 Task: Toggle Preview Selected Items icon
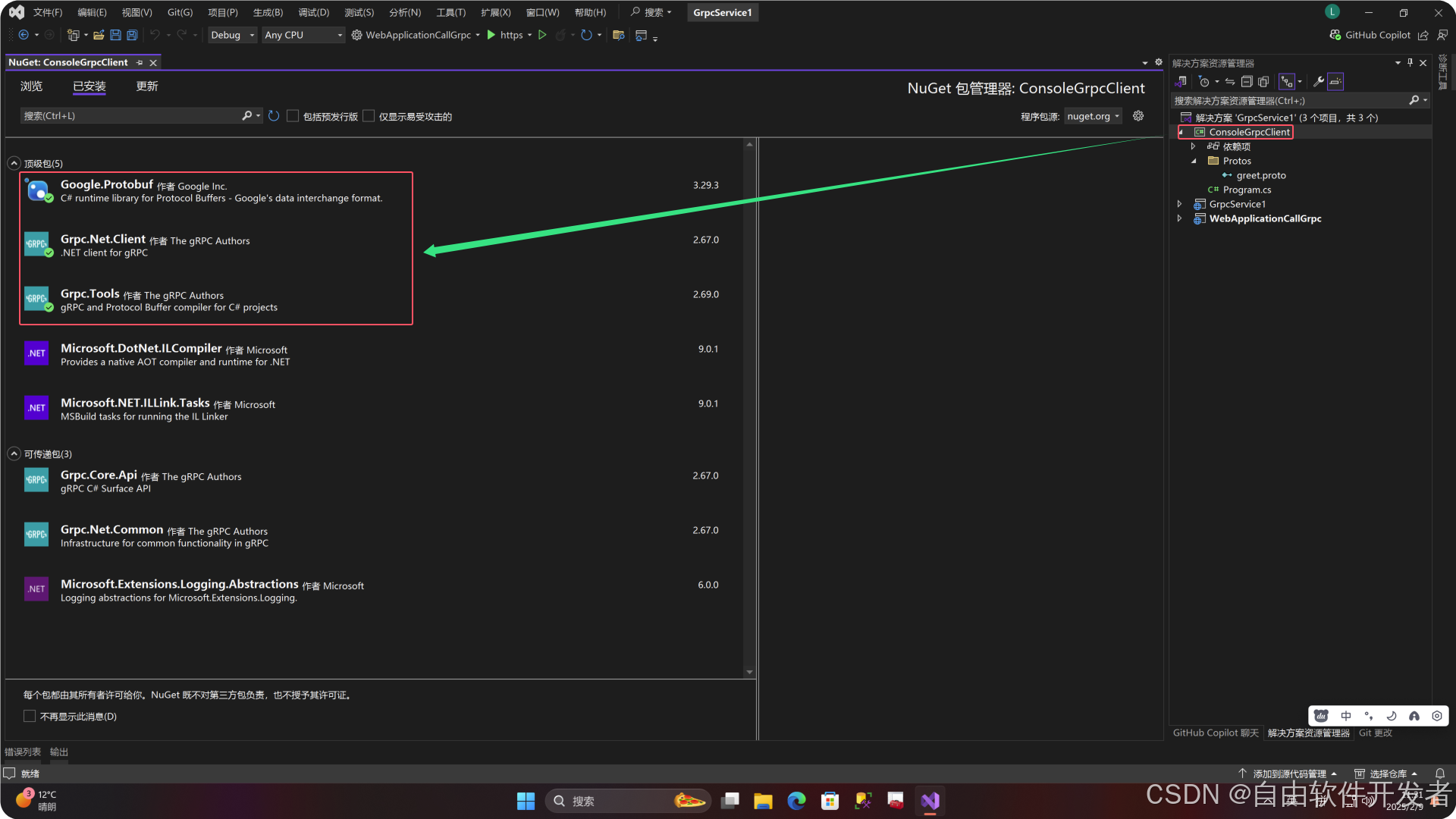tap(1335, 82)
